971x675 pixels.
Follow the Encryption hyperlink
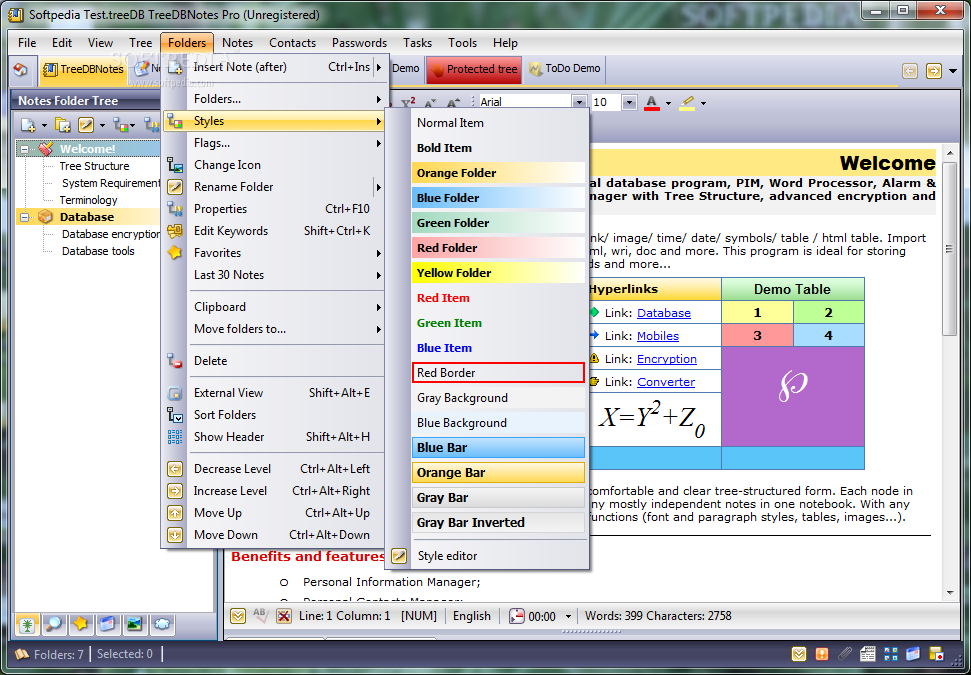(667, 359)
